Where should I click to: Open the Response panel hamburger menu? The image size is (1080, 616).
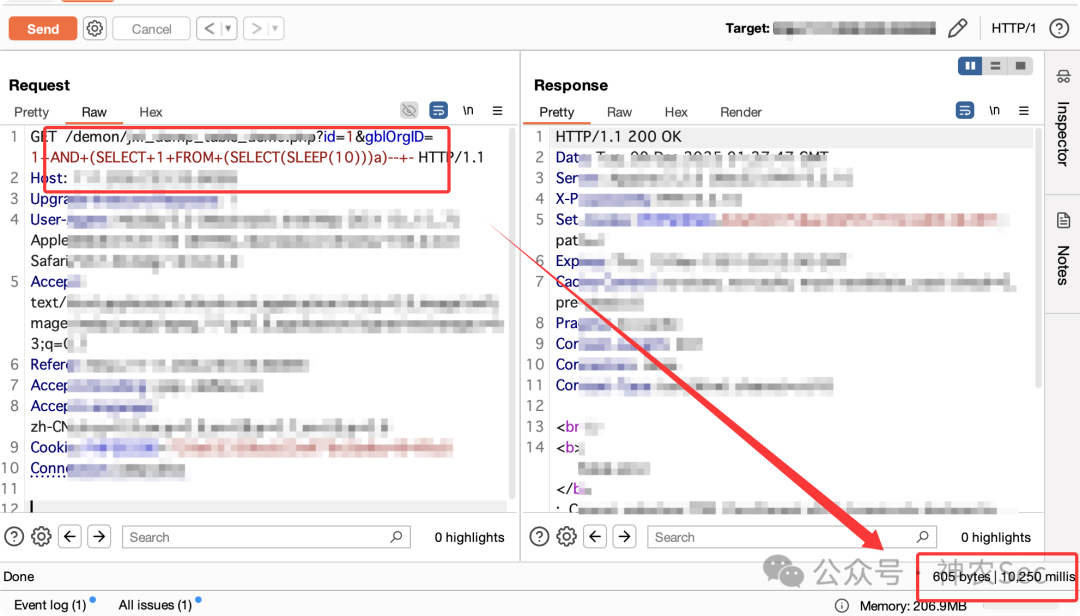click(x=1024, y=110)
